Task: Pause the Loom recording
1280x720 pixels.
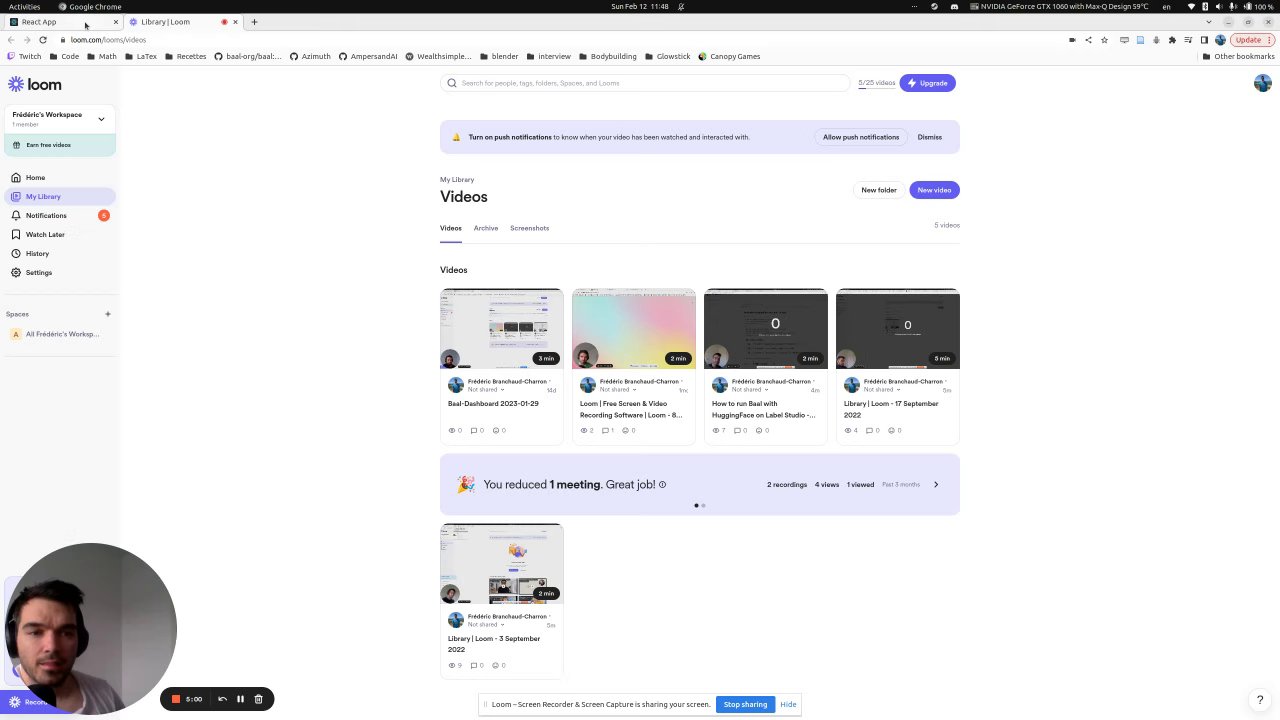Action: (240, 699)
